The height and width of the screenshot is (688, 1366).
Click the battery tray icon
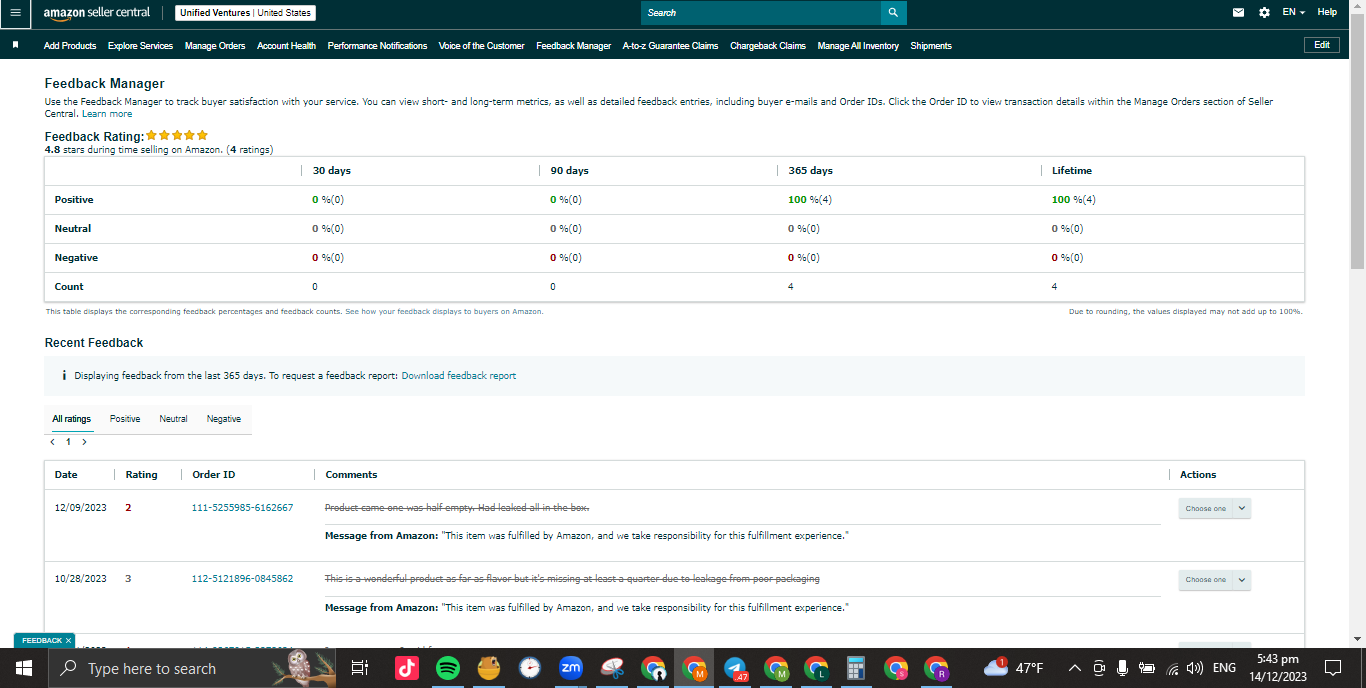tap(1147, 668)
